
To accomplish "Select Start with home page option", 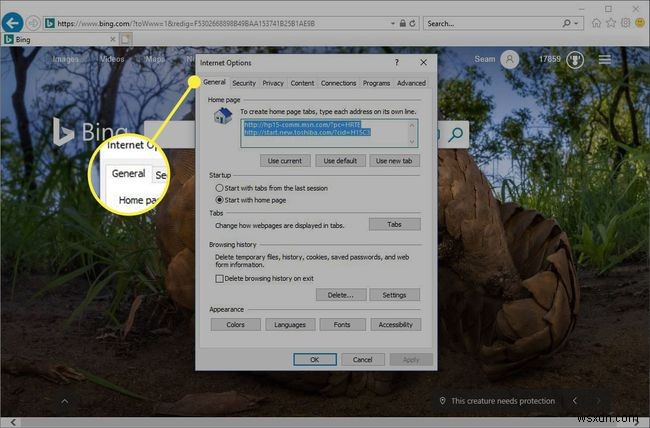I will coord(219,200).
